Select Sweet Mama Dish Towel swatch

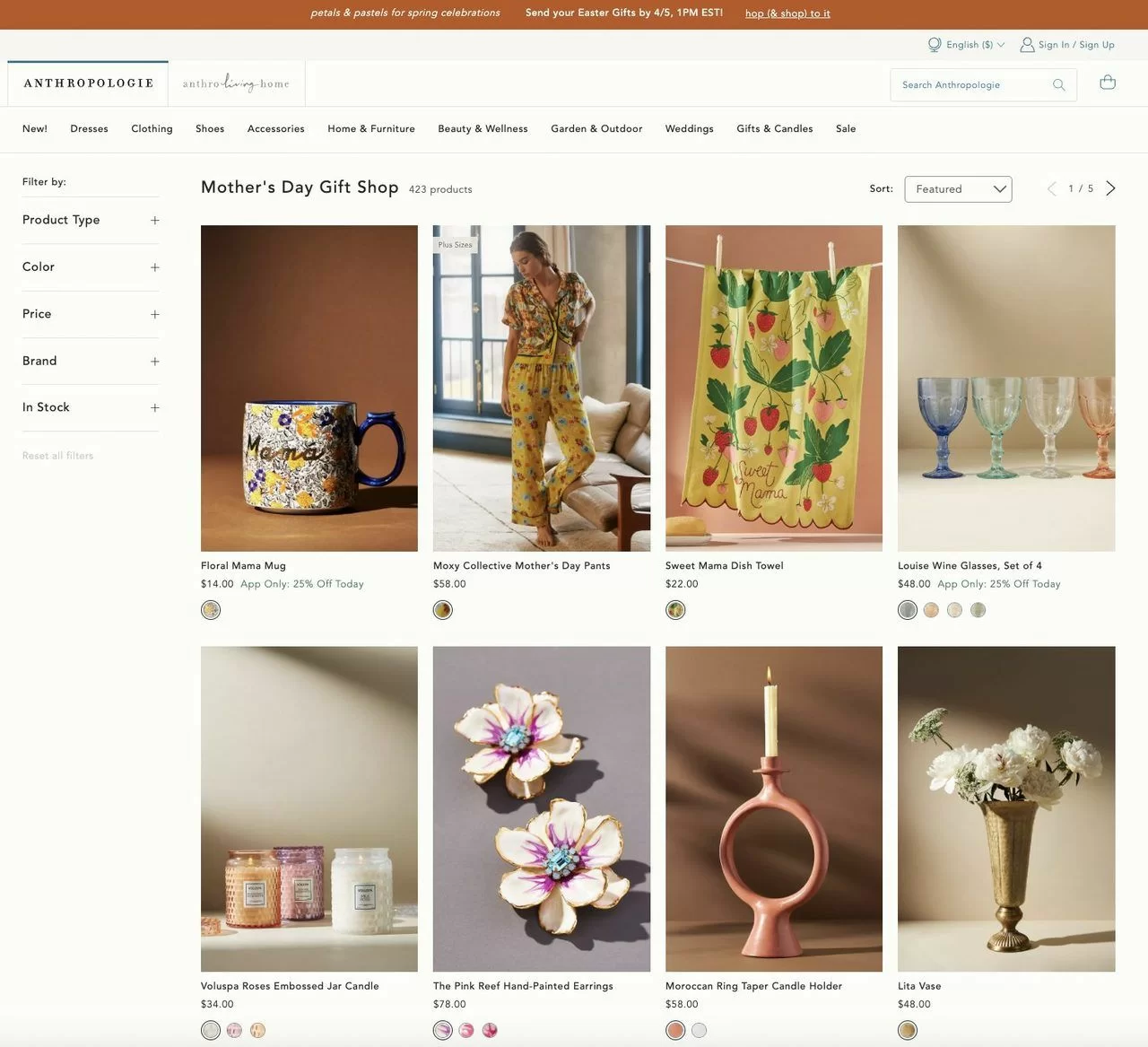675,610
